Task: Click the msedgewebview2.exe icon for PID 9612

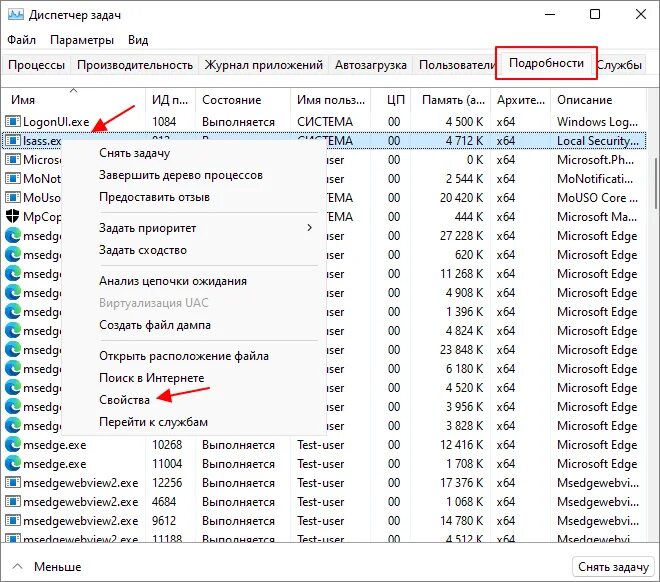Action: coord(13,520)
